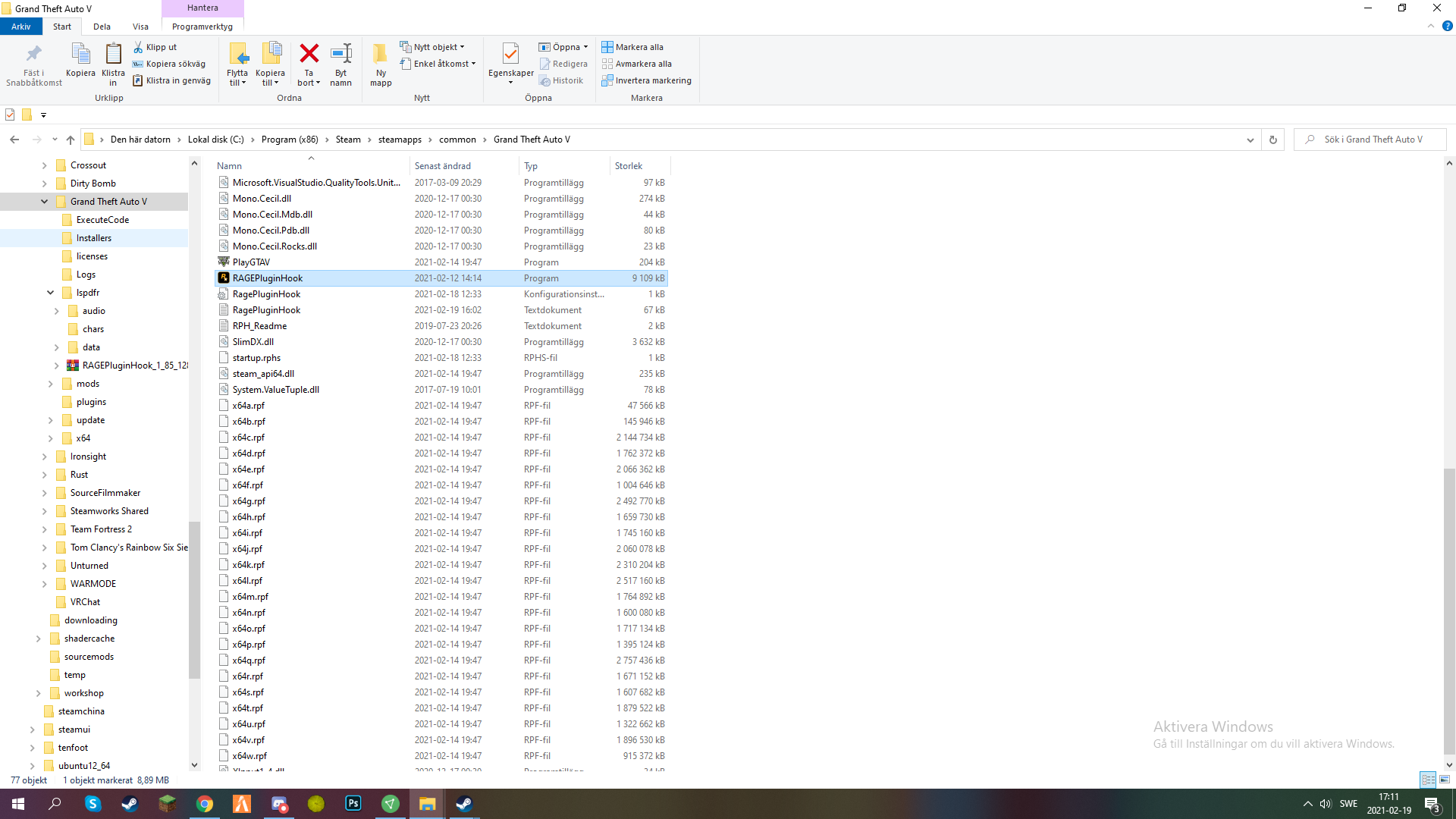This screenshot has height=819, width=1456.
Task: Open the Nytt objekt dropdown
Action: pyautogui.click(x=436, y=47)
